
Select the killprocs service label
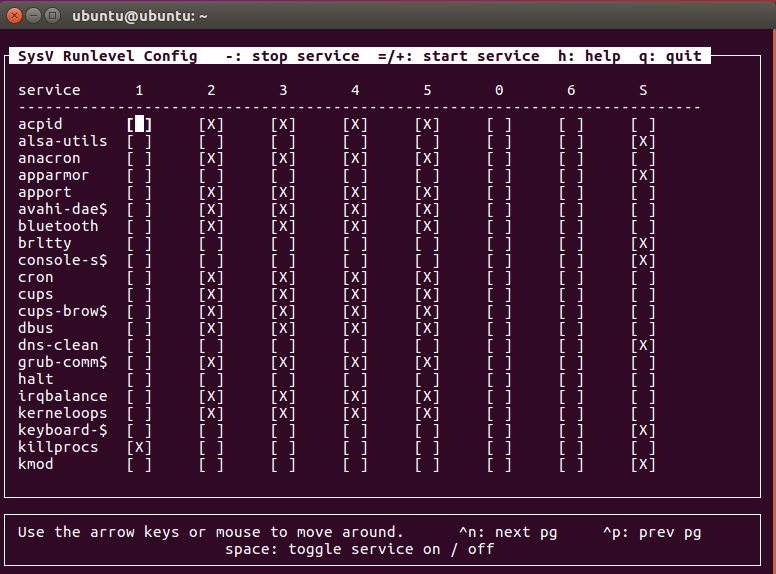58,447
